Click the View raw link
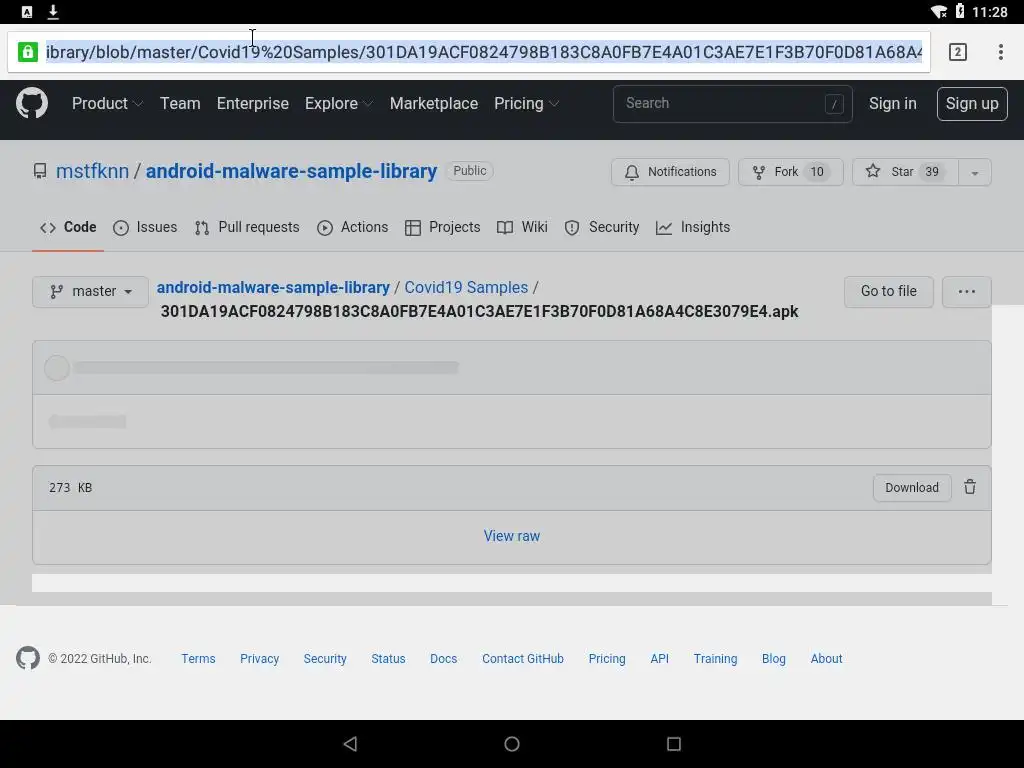 [511, 536]
